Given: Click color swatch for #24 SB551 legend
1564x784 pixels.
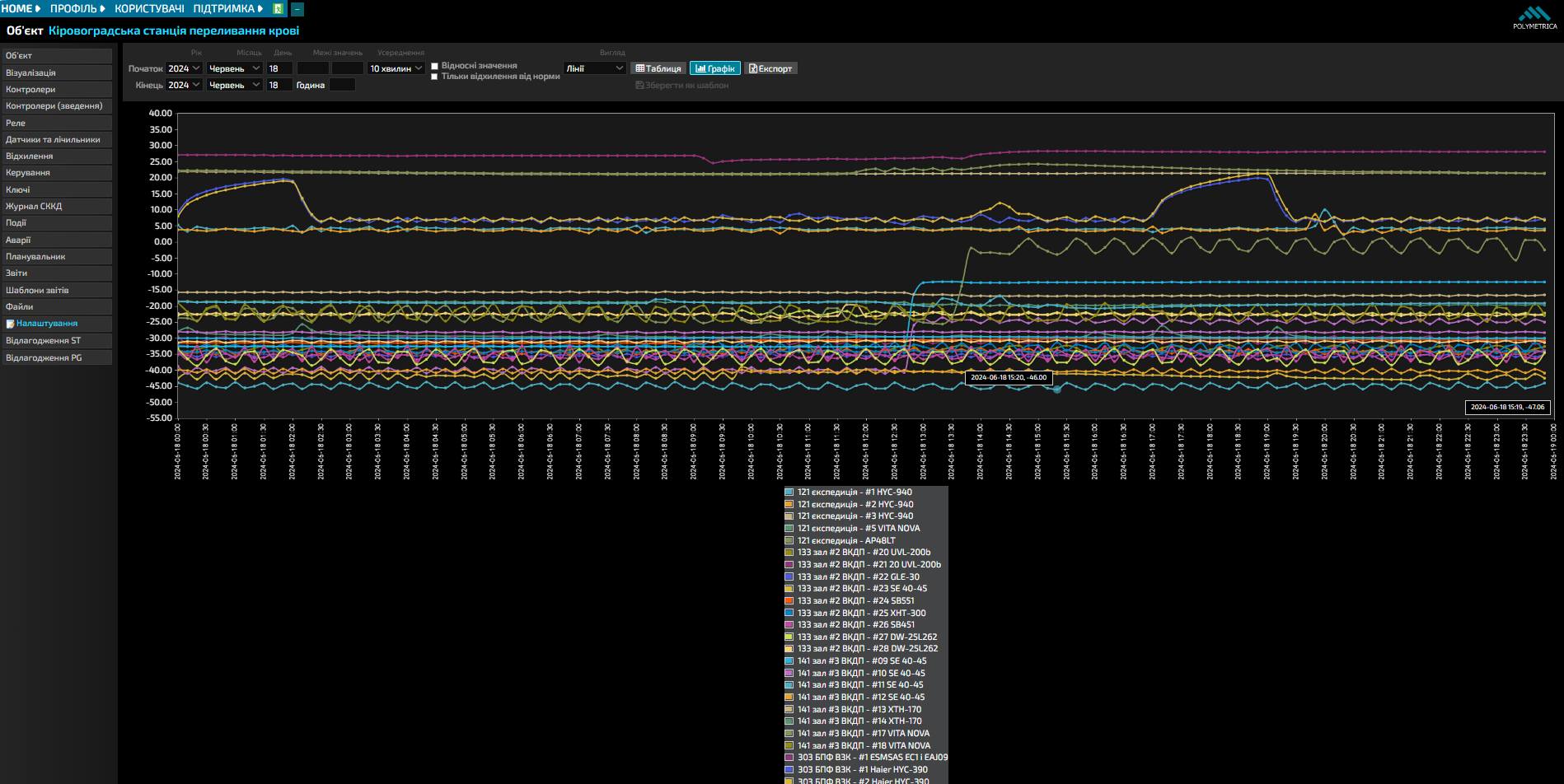Looking at the screenshot, I should (789, 601).
